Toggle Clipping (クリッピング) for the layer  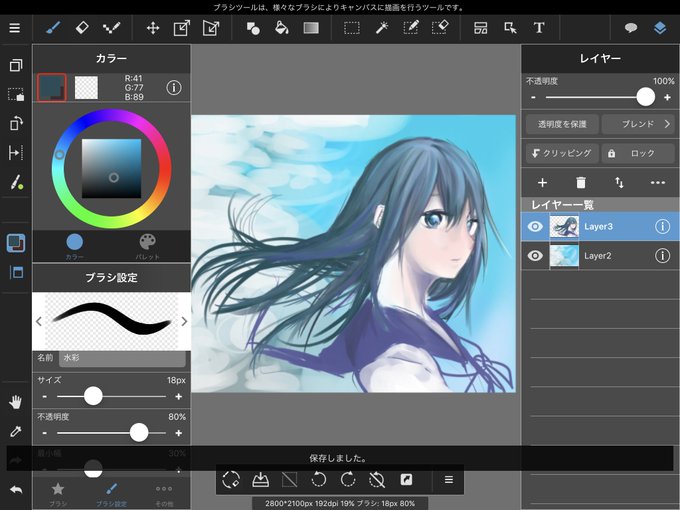(562, 154)
